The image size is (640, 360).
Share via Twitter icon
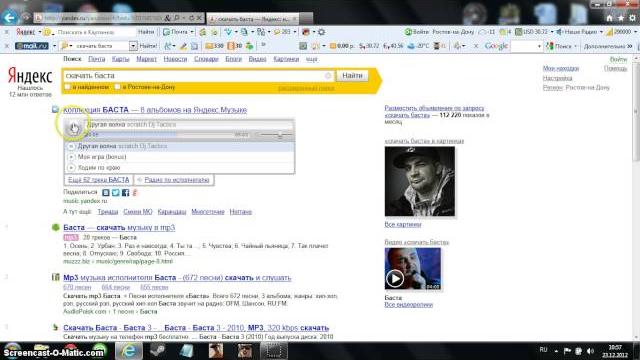tap(116, 192)
